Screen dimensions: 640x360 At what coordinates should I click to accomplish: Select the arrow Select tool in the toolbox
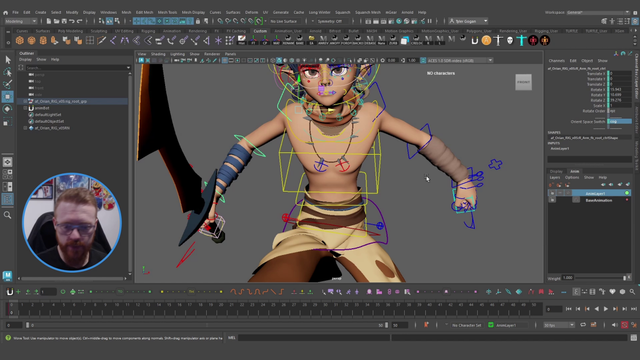[x=7, y=60]
